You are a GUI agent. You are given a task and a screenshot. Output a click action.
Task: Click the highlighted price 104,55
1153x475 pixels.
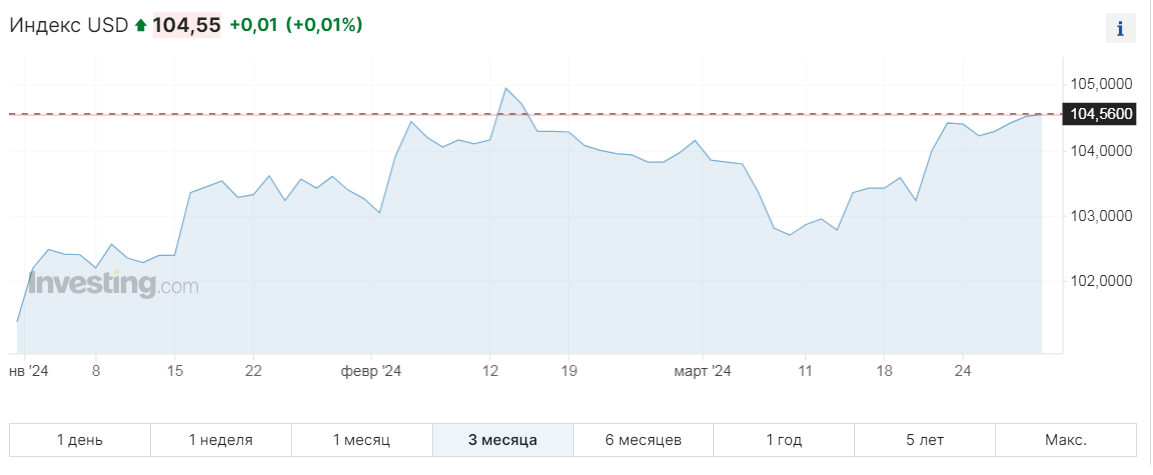pyautogui.click(x=186, y=25)
